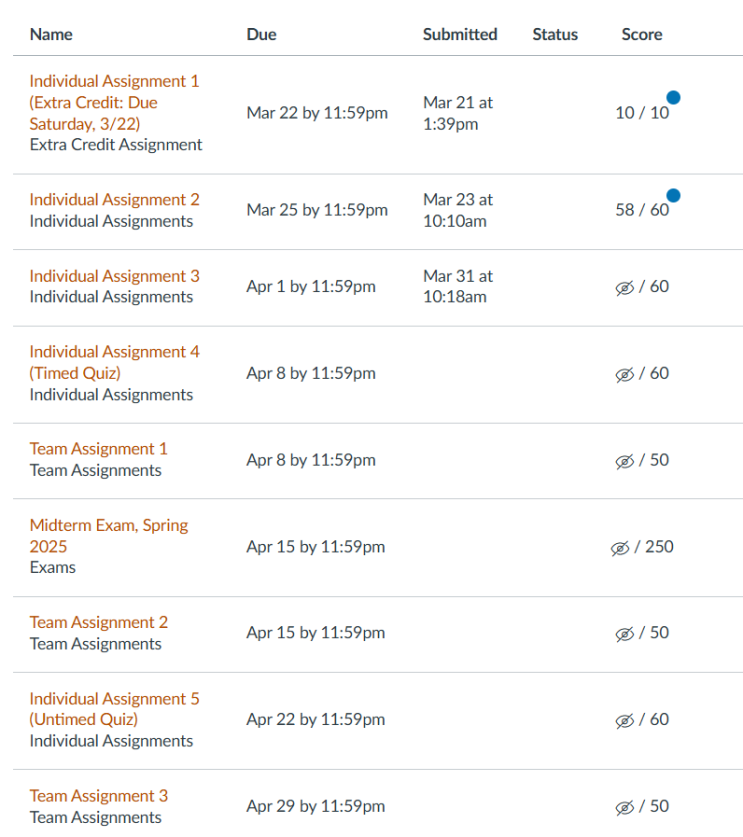743x837 pixels.
Task: Open Team Assignment 3 link
Action: (98, 796)
